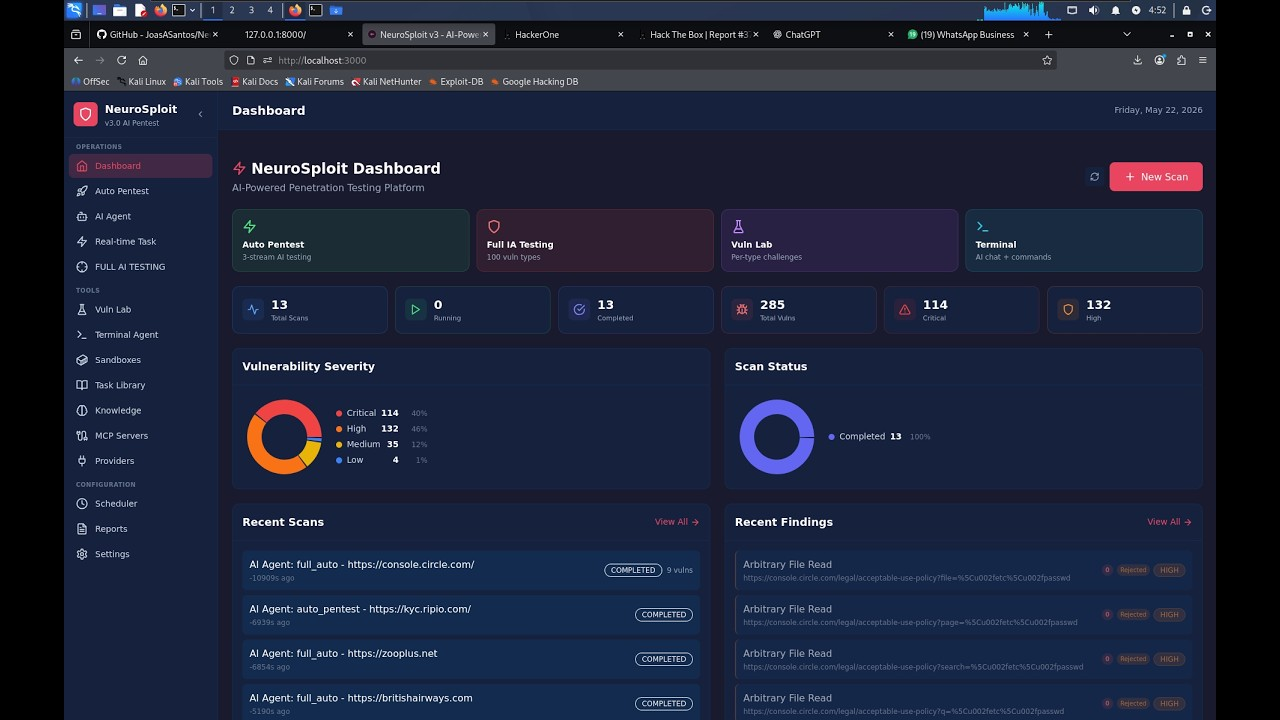
Task: Click the Vuln Lab flask icon in sidebar
Action: point(83,310)
